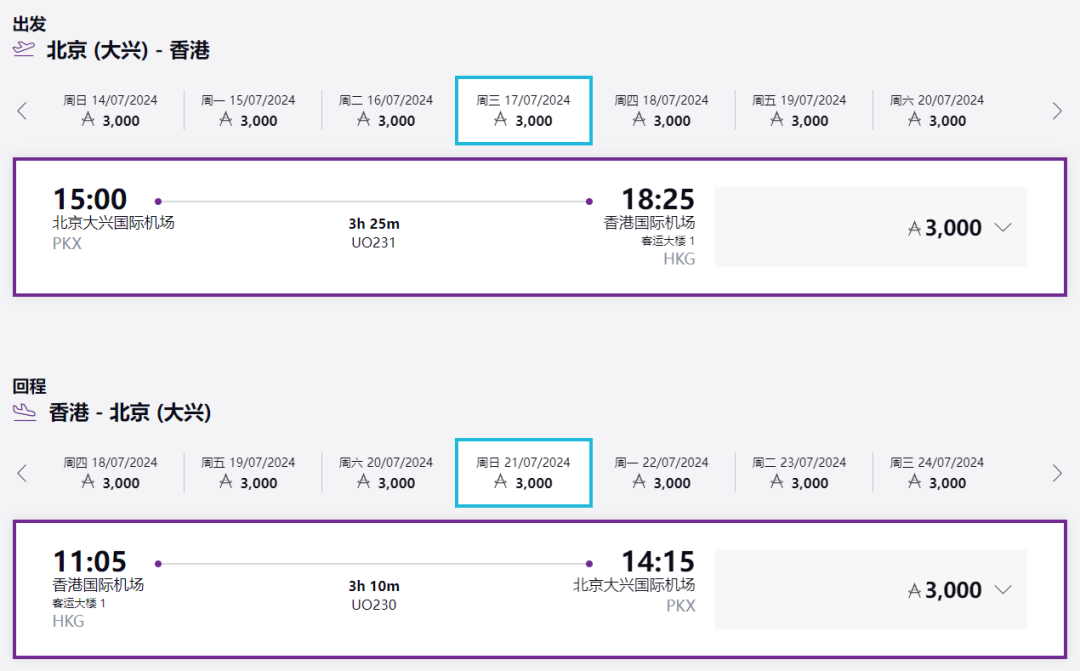Click the departure plane icon beside 北京 (大兴) - 香港
This screenshot has width=1080, height=671.
24,50
